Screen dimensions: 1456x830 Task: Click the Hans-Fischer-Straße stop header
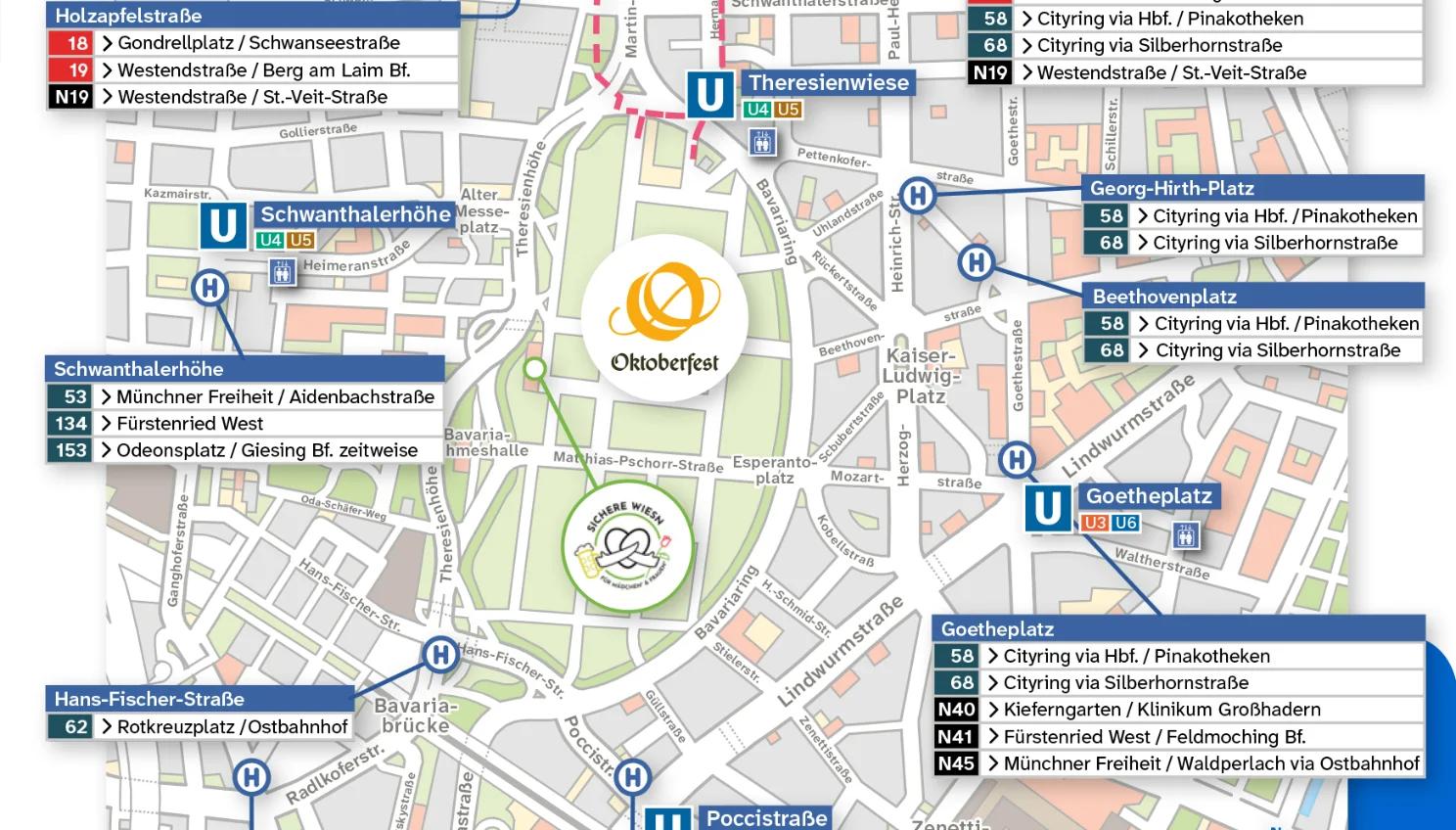(200, 699)
